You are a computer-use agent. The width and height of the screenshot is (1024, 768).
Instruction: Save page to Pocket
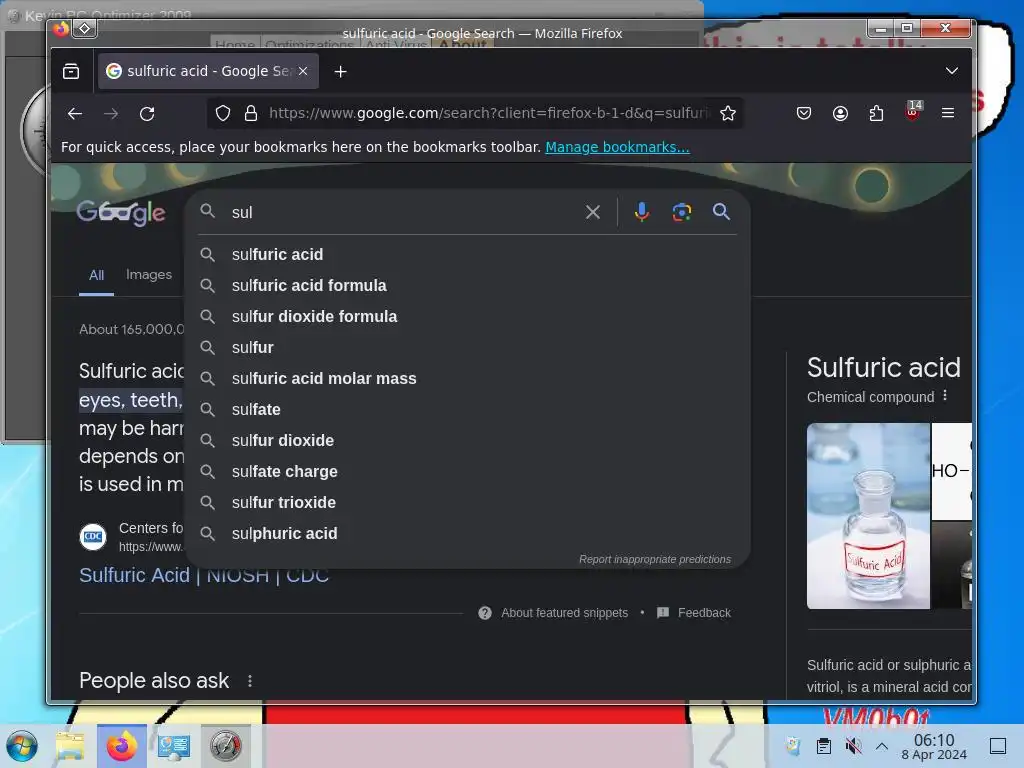pyautogui.click(x=804, y=114)
